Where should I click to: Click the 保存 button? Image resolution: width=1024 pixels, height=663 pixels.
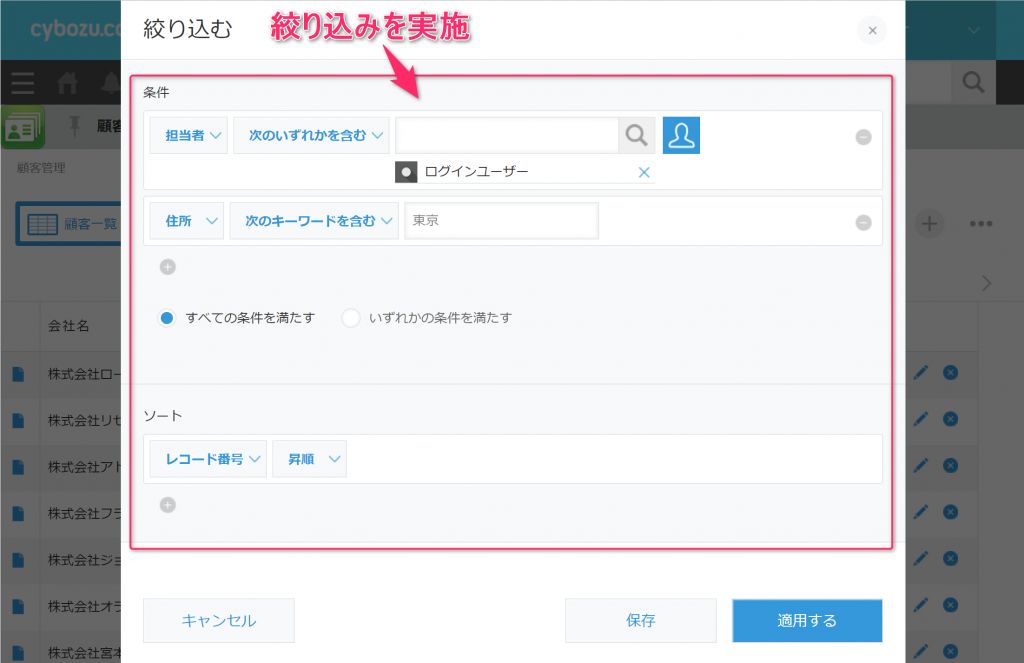[641, 621]
